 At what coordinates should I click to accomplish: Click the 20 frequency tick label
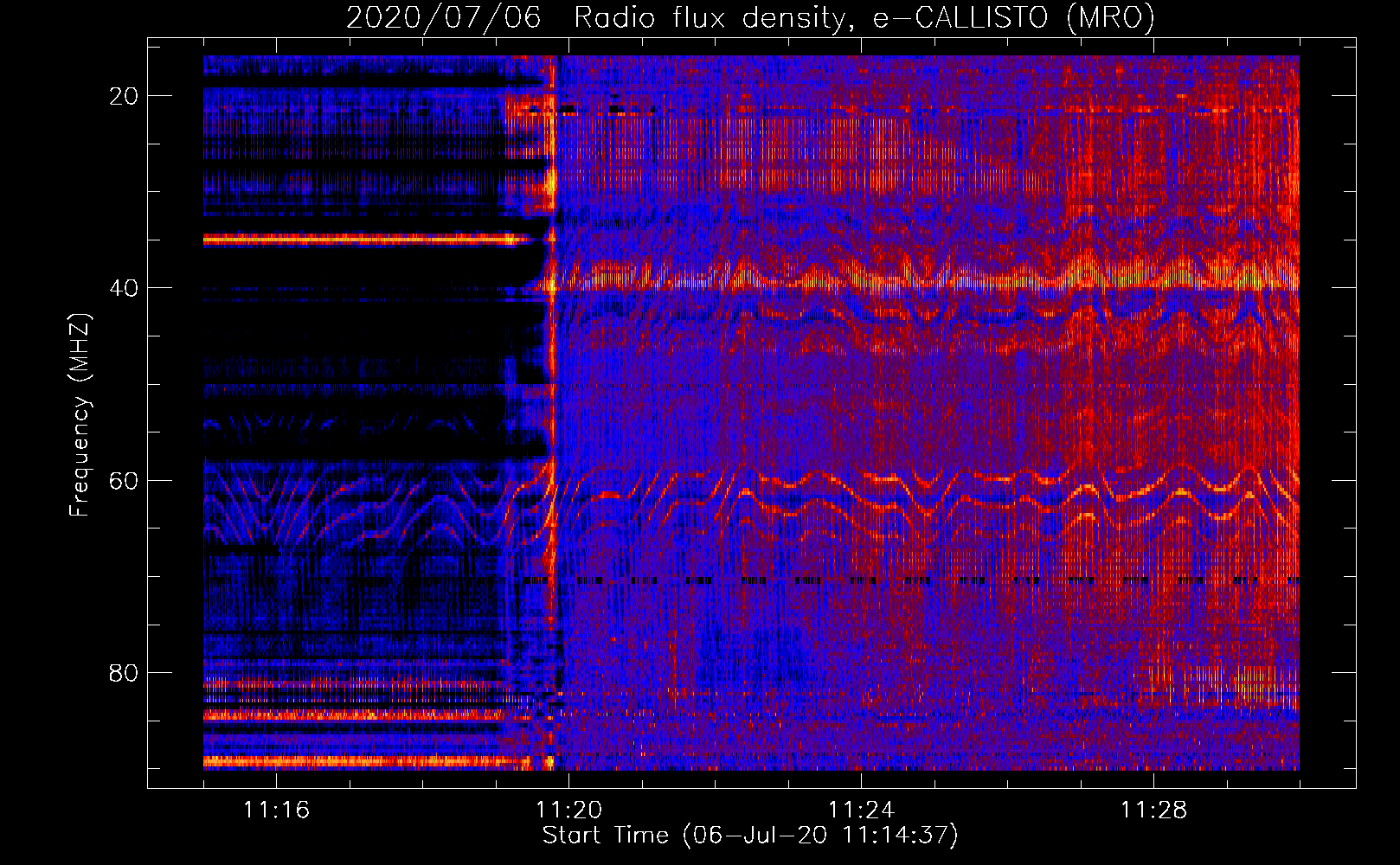pyautogui.click(x=124, y=96)
